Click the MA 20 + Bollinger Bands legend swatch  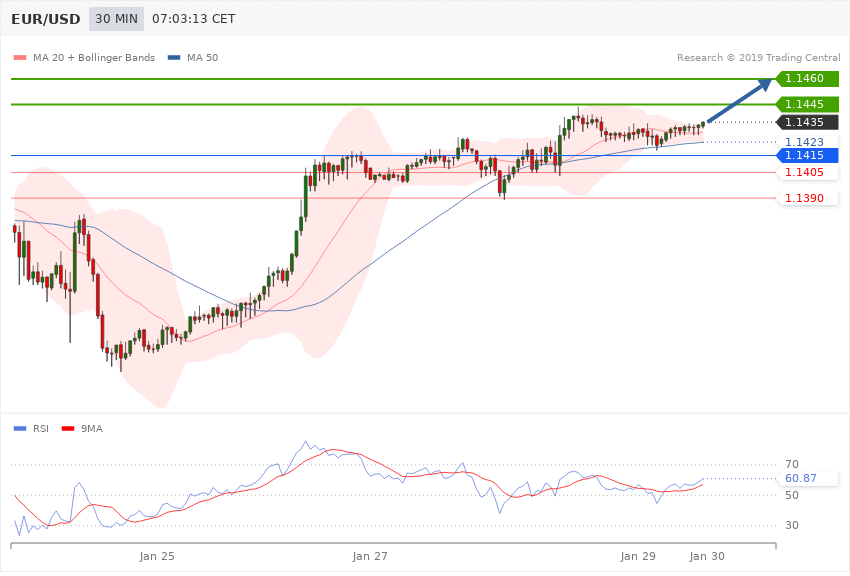20,57
